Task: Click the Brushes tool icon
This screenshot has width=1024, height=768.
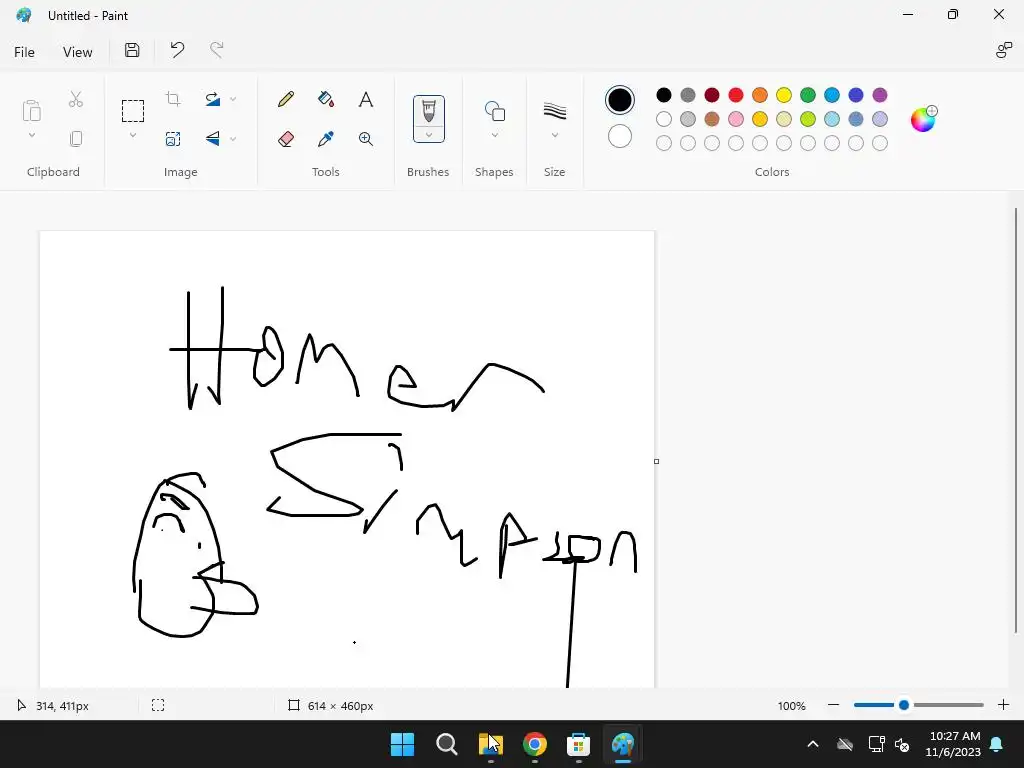Action: pyautogui.click(x=428, y=111)
